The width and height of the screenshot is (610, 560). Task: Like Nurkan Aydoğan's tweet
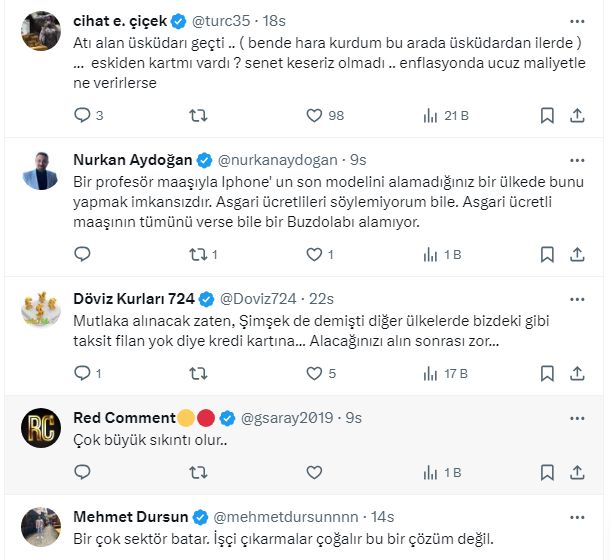tap(313, 254)
